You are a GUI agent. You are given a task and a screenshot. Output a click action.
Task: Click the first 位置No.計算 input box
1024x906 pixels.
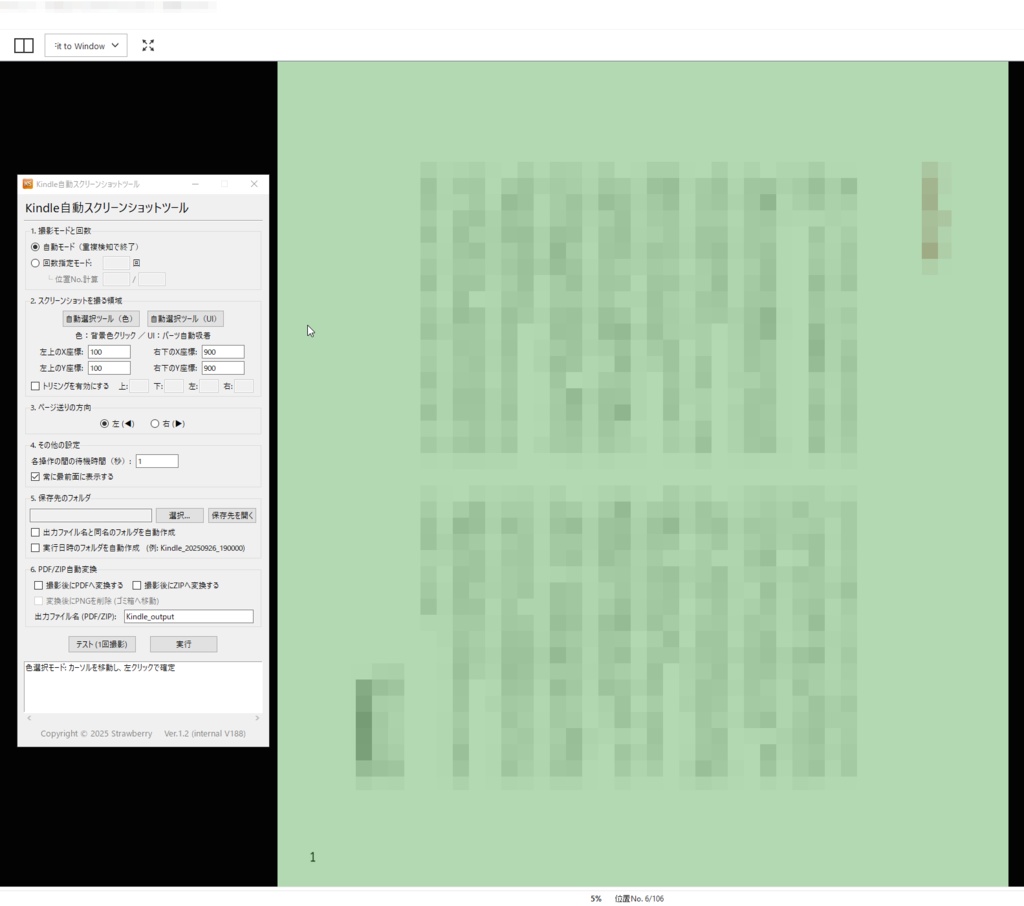click(x=116, y=280)
